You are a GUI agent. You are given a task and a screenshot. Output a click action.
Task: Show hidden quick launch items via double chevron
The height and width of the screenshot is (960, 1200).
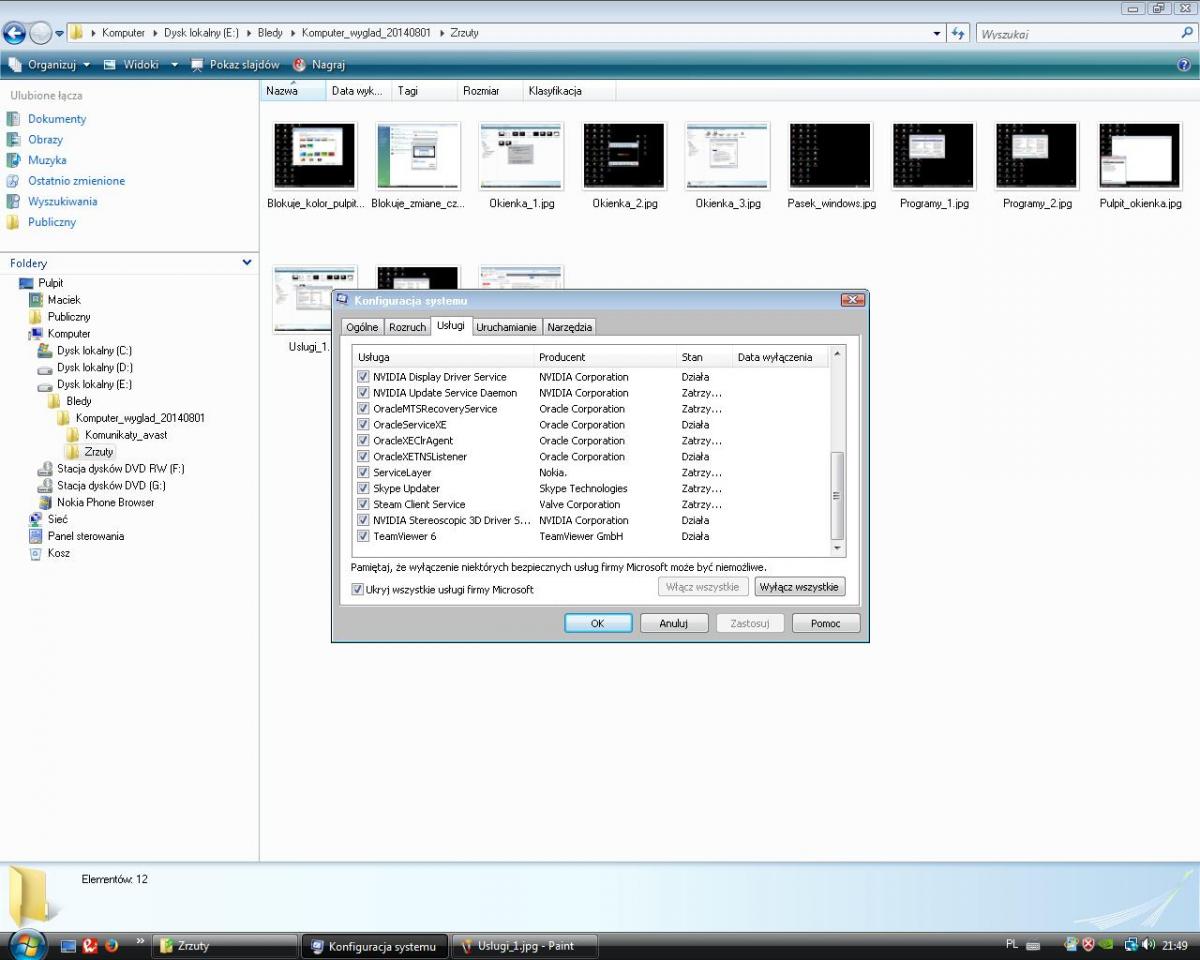click(x=140, y=941)
